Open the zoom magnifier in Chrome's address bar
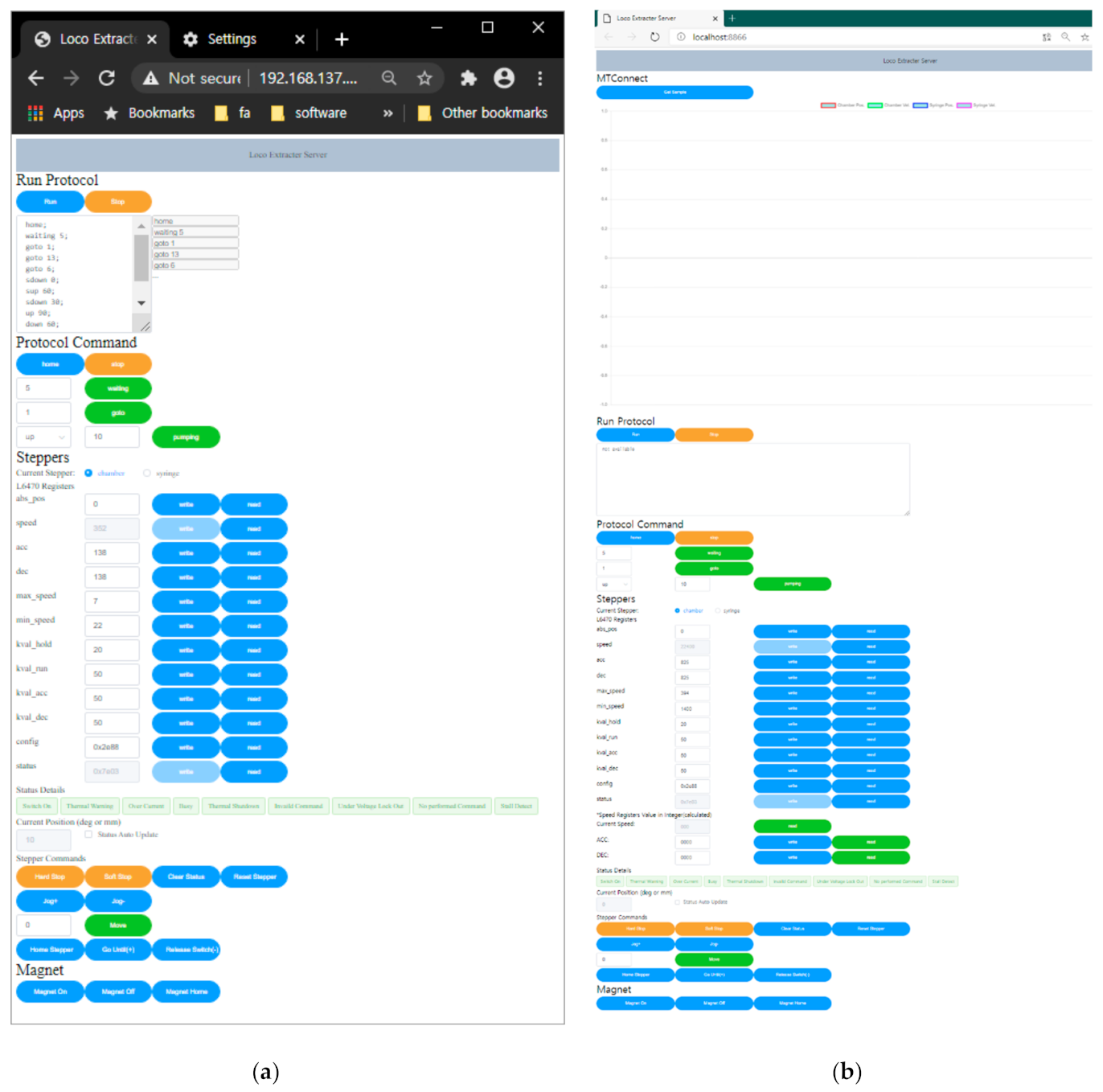 tap(389, 78)
